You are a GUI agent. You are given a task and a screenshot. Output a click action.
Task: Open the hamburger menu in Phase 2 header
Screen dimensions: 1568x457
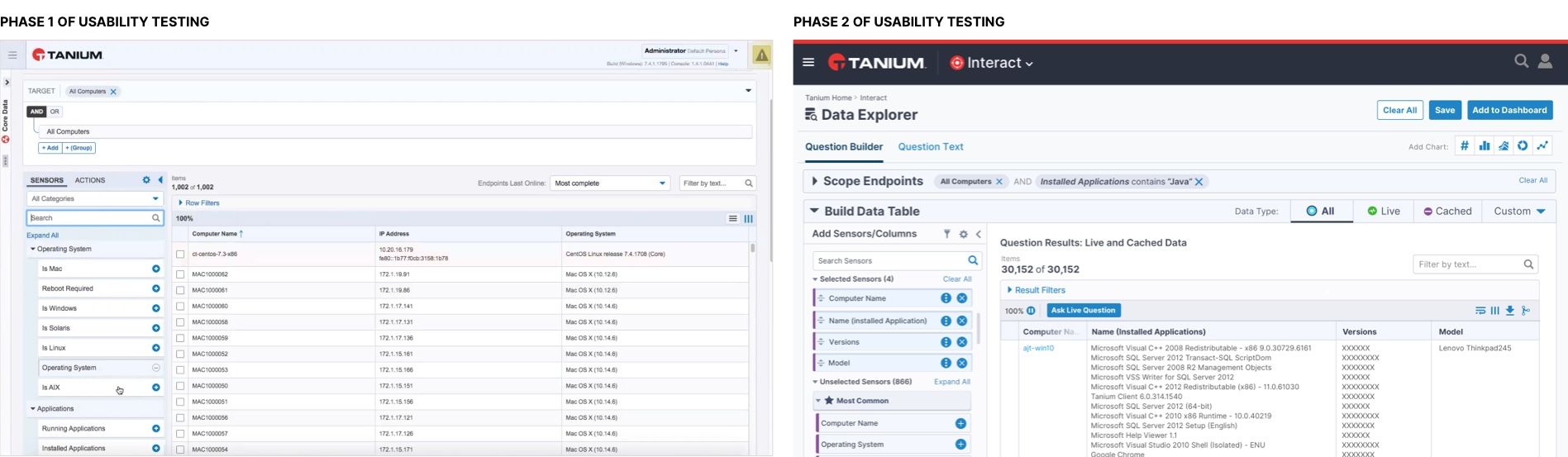coord(808,62)
